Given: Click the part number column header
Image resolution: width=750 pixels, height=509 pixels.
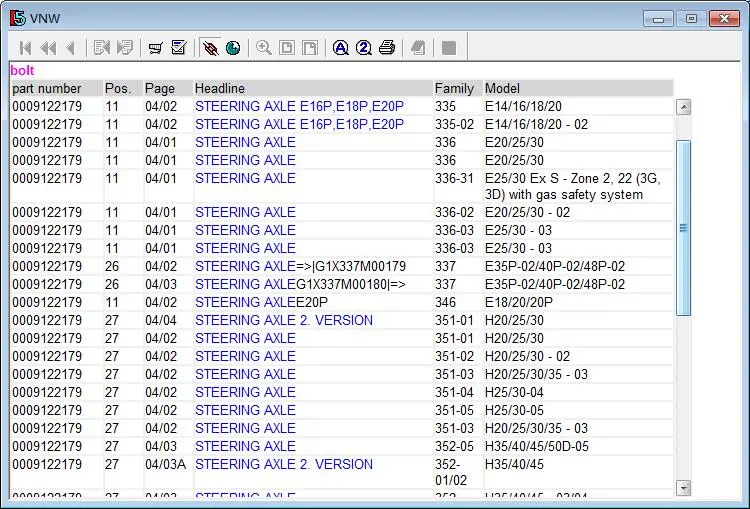Looking at the screenshot, I should (47, 89).
